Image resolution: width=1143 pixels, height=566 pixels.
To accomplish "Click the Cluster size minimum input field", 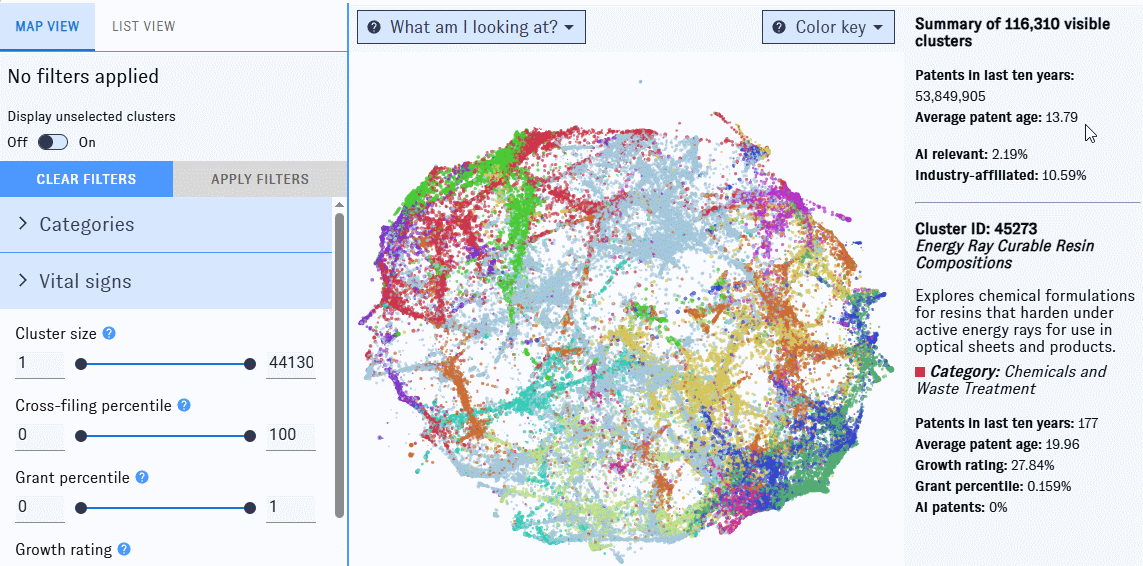I will tap(40, 363).
